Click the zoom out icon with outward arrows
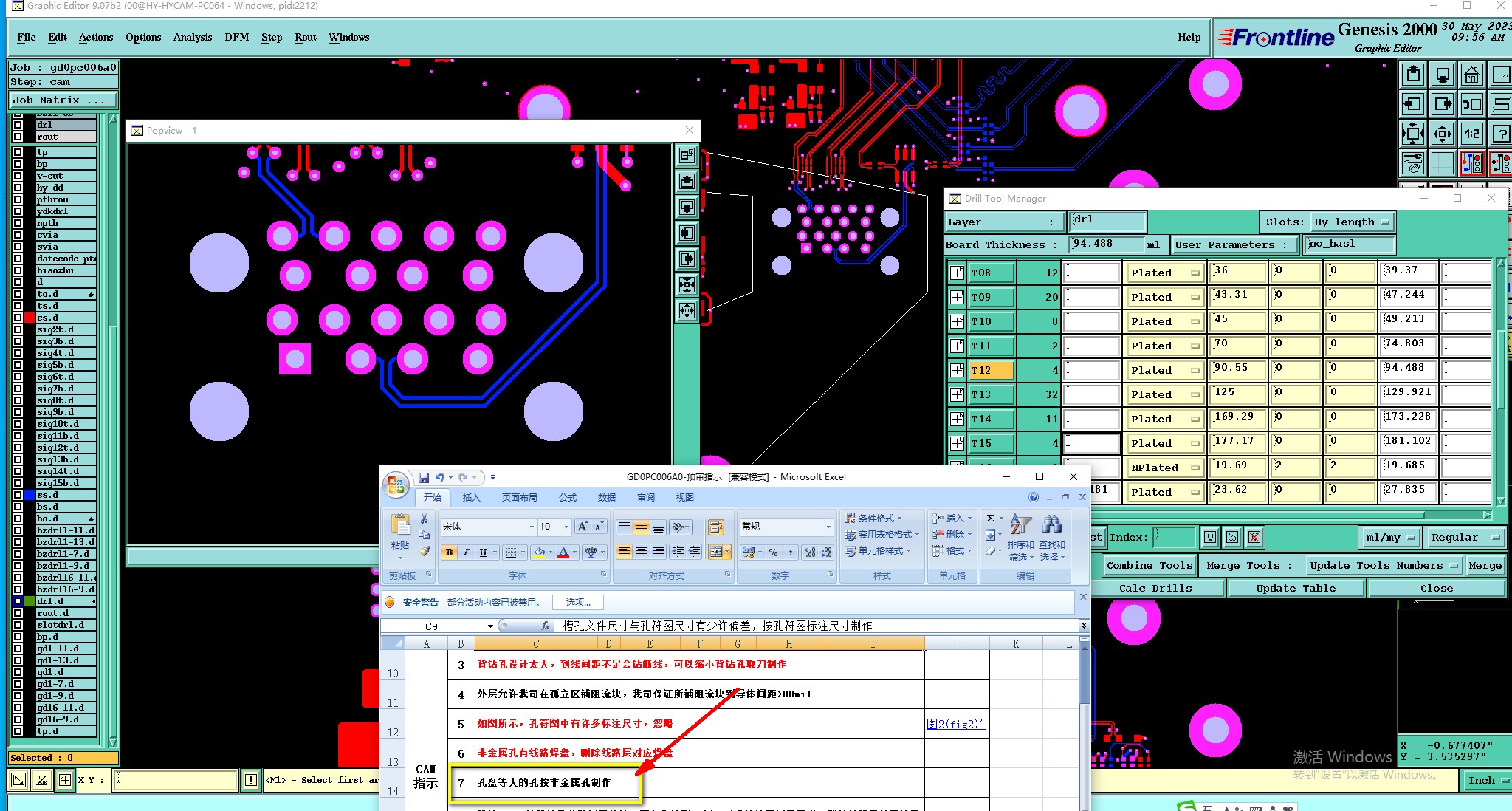This screenshot has height=811, width=1512. 1443,134
